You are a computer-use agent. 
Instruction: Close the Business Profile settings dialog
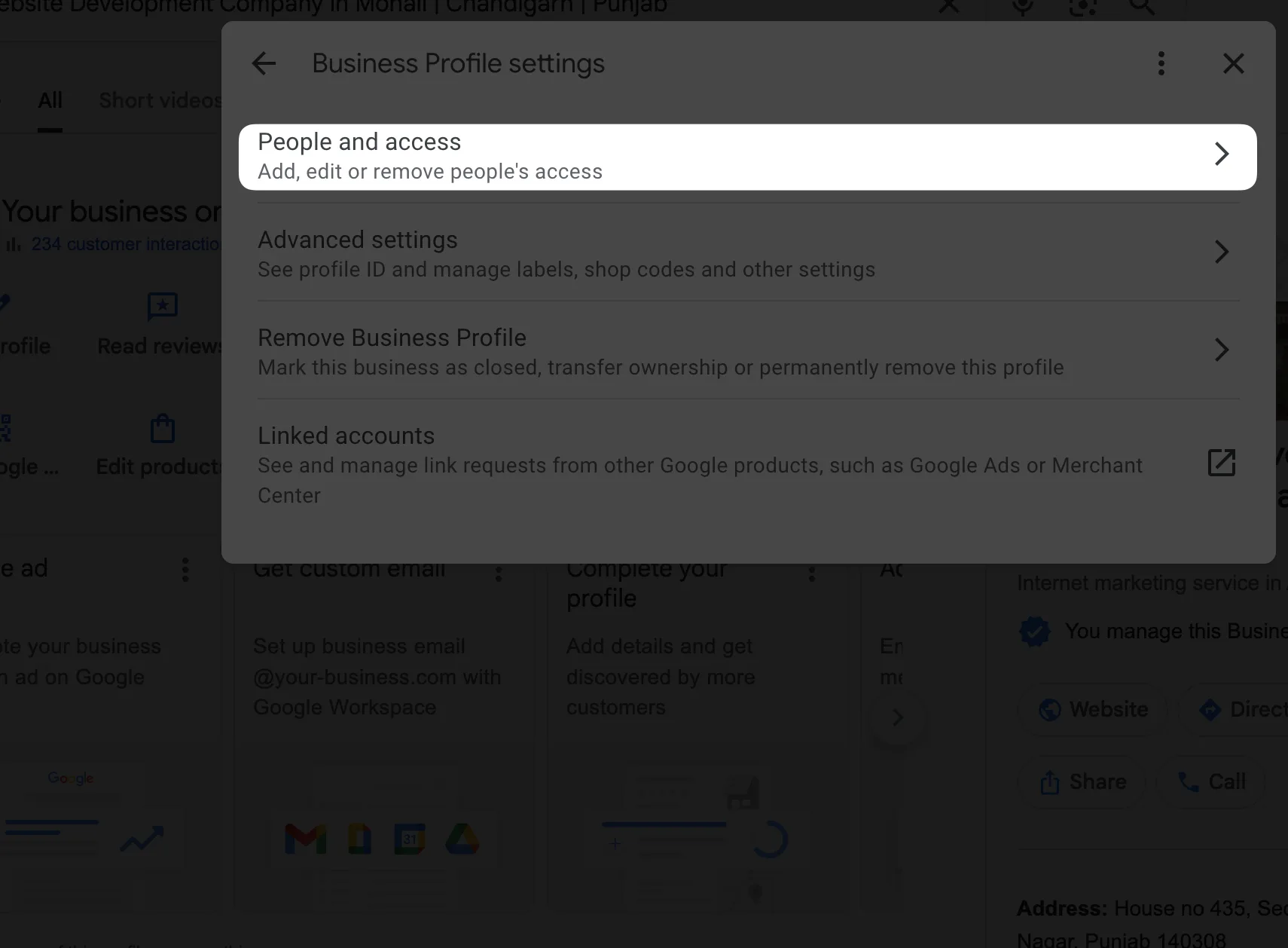(1233, 63)
